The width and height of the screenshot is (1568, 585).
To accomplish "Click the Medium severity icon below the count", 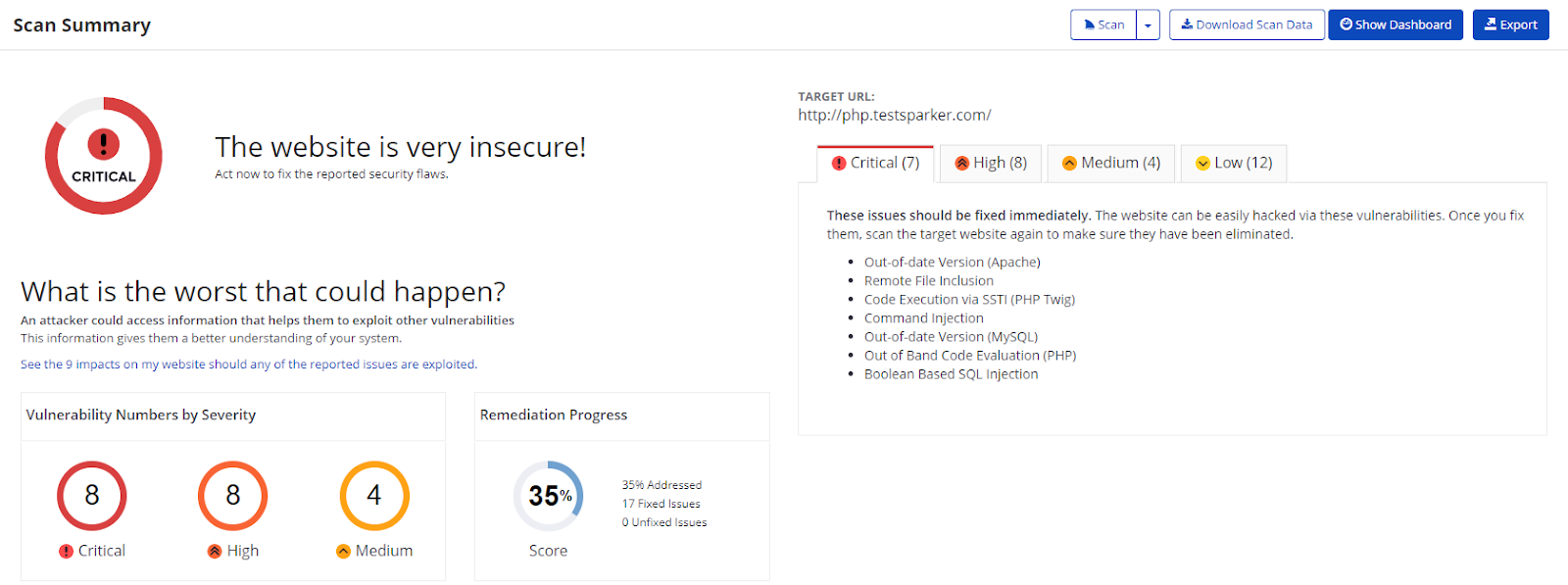I will [343, 552].
